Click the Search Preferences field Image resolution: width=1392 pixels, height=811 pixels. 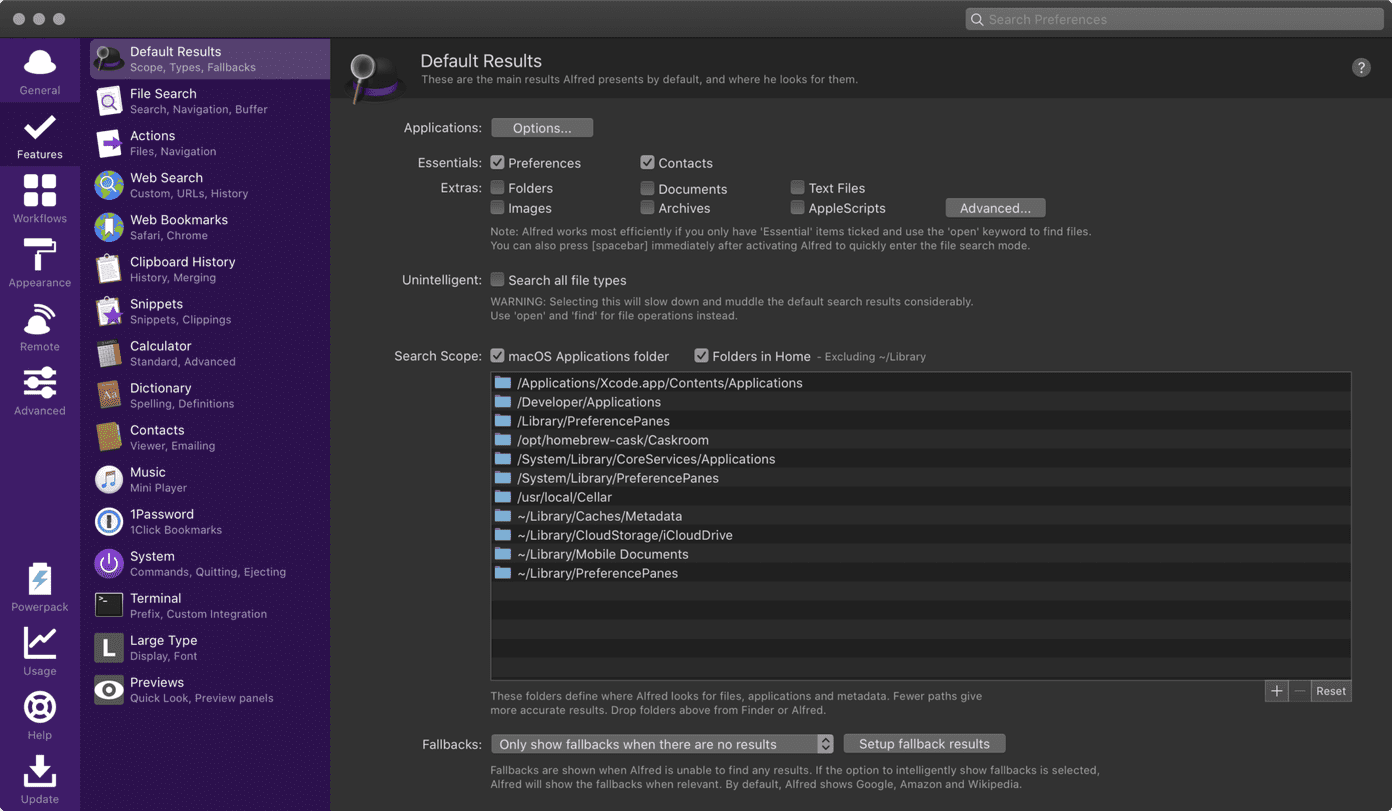click(x=1174, y=19)
